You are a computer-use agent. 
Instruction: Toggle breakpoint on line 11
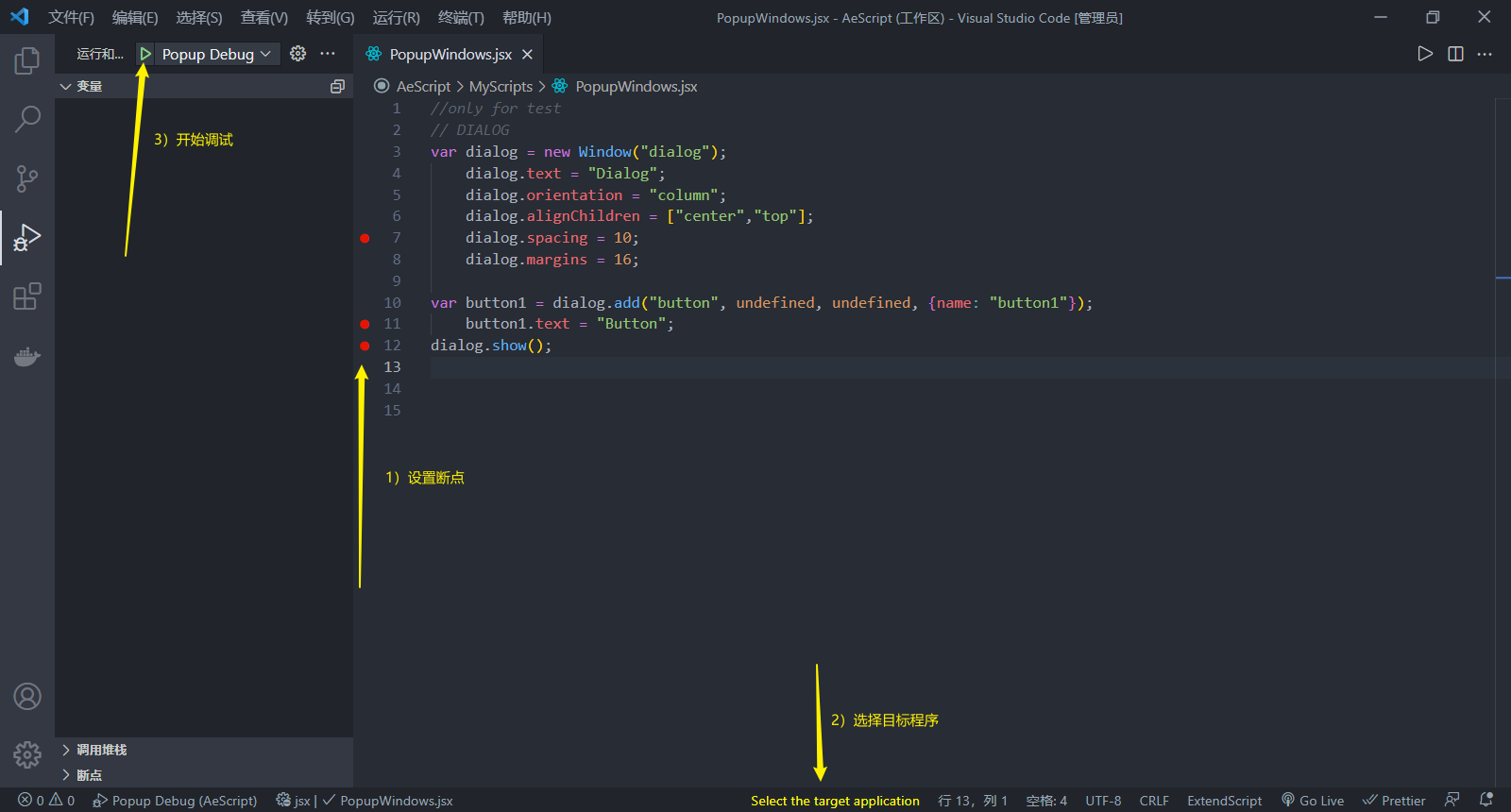tap(365, 324)
